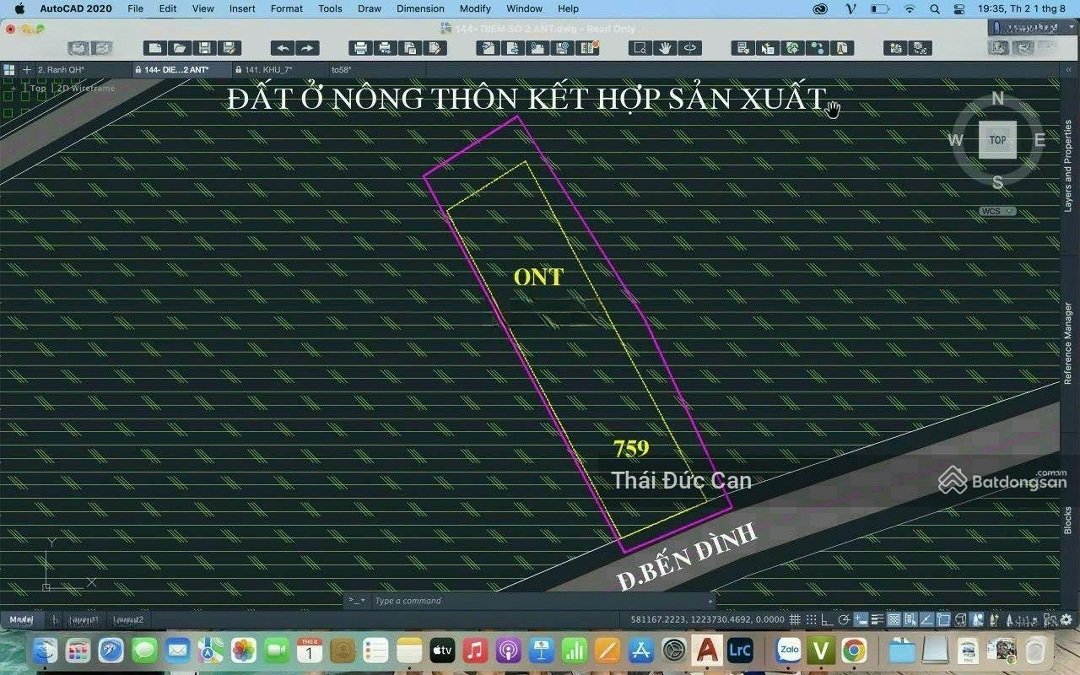Switch to the 141. KHU_7 drawing tab

[266, 70]
